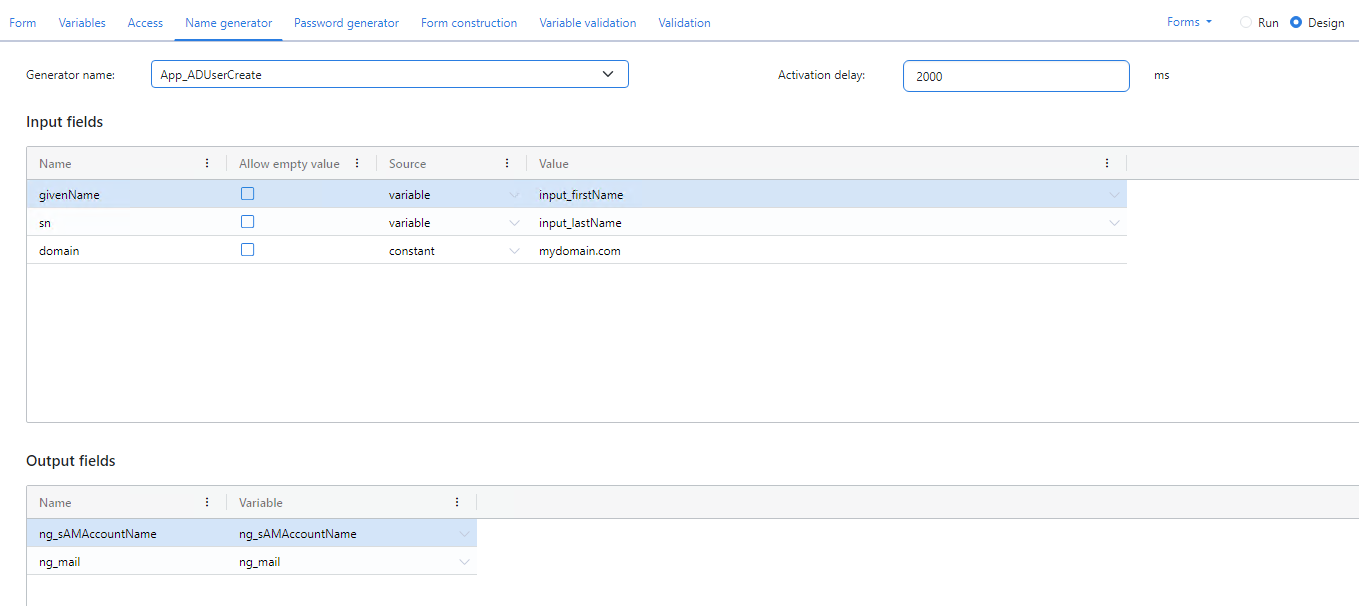Open the Name column options menu in Input fields
1359x606 pixels.
(207, 164)
